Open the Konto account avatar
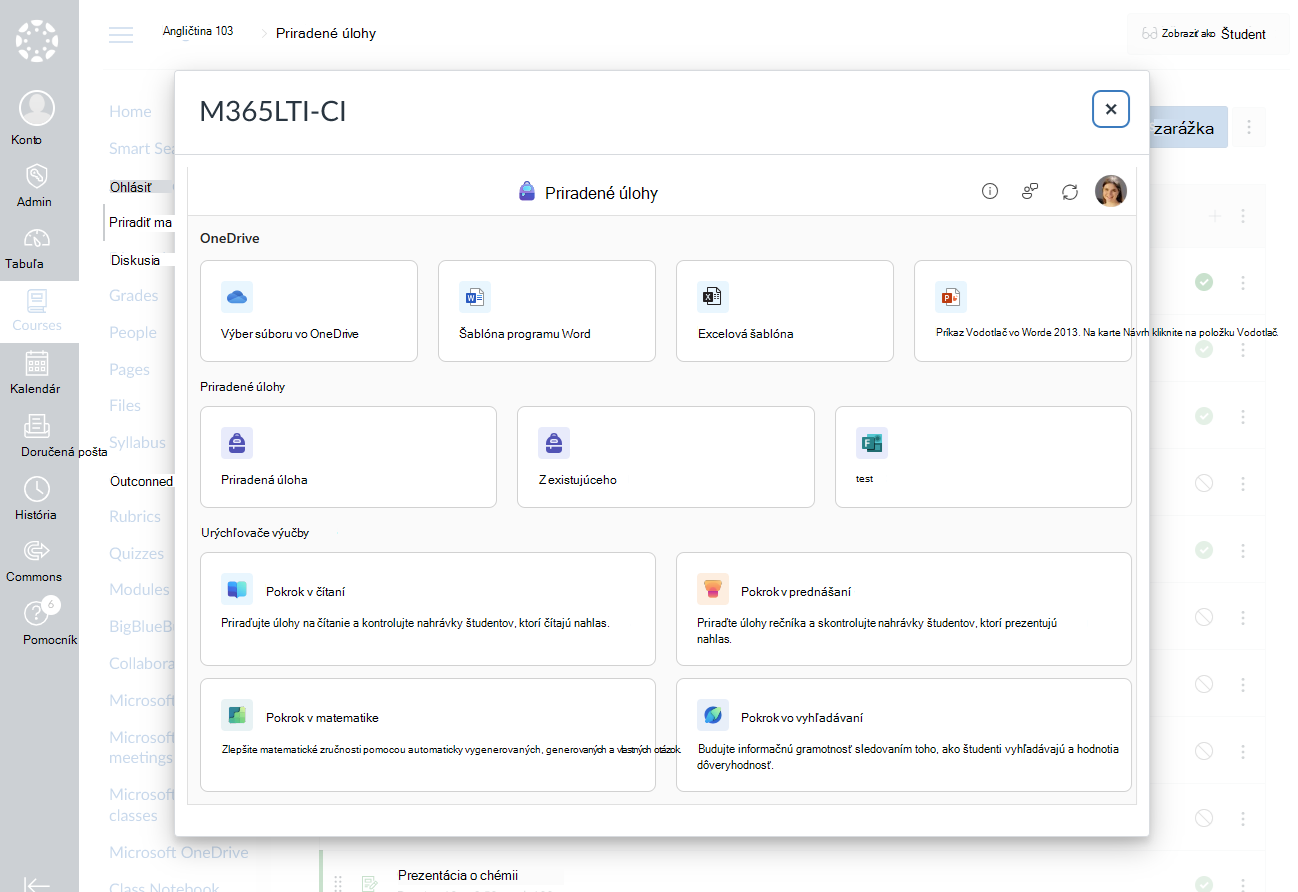 coord(37,108)
